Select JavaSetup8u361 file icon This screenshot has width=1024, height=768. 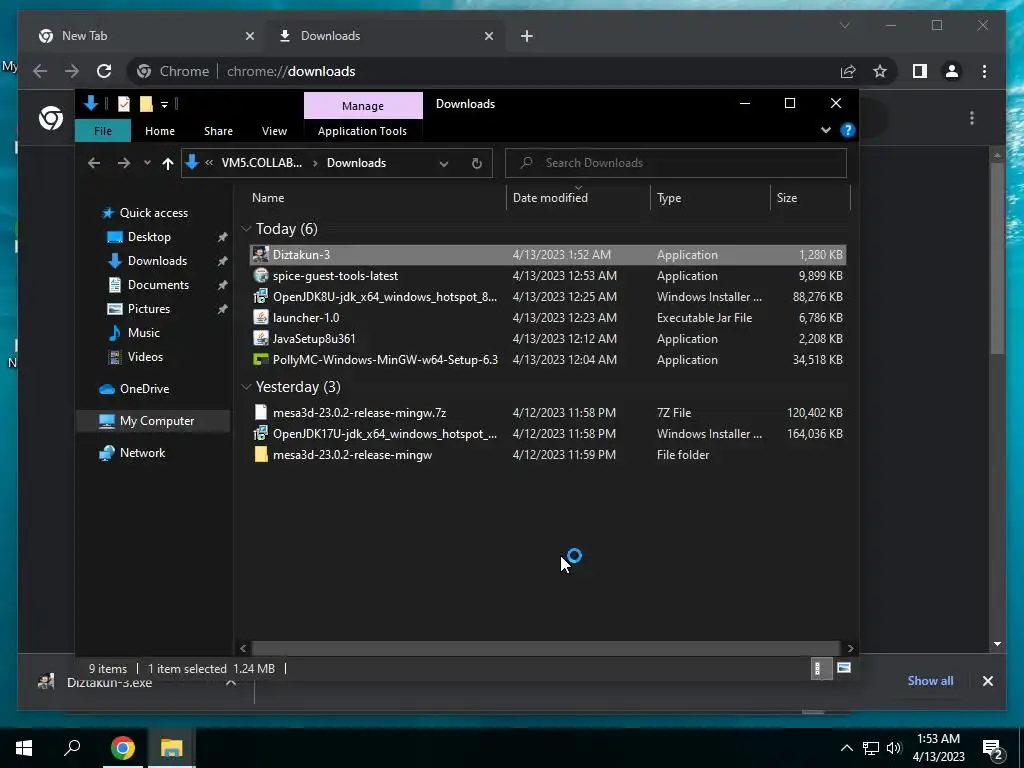coord(261,338)
